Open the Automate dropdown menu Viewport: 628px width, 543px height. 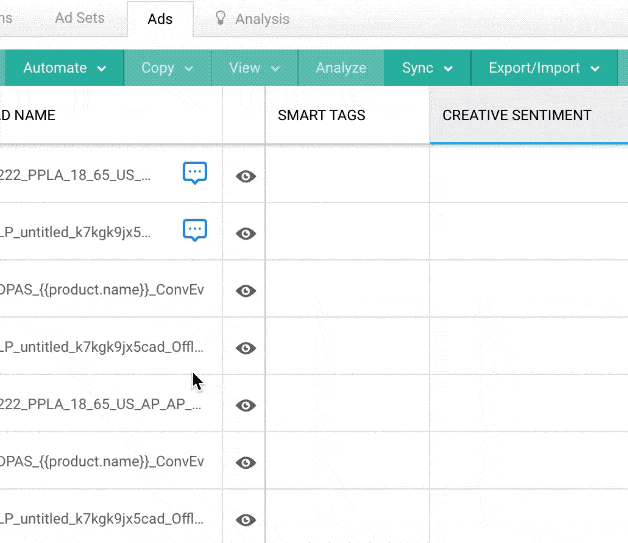click(64, 68)
